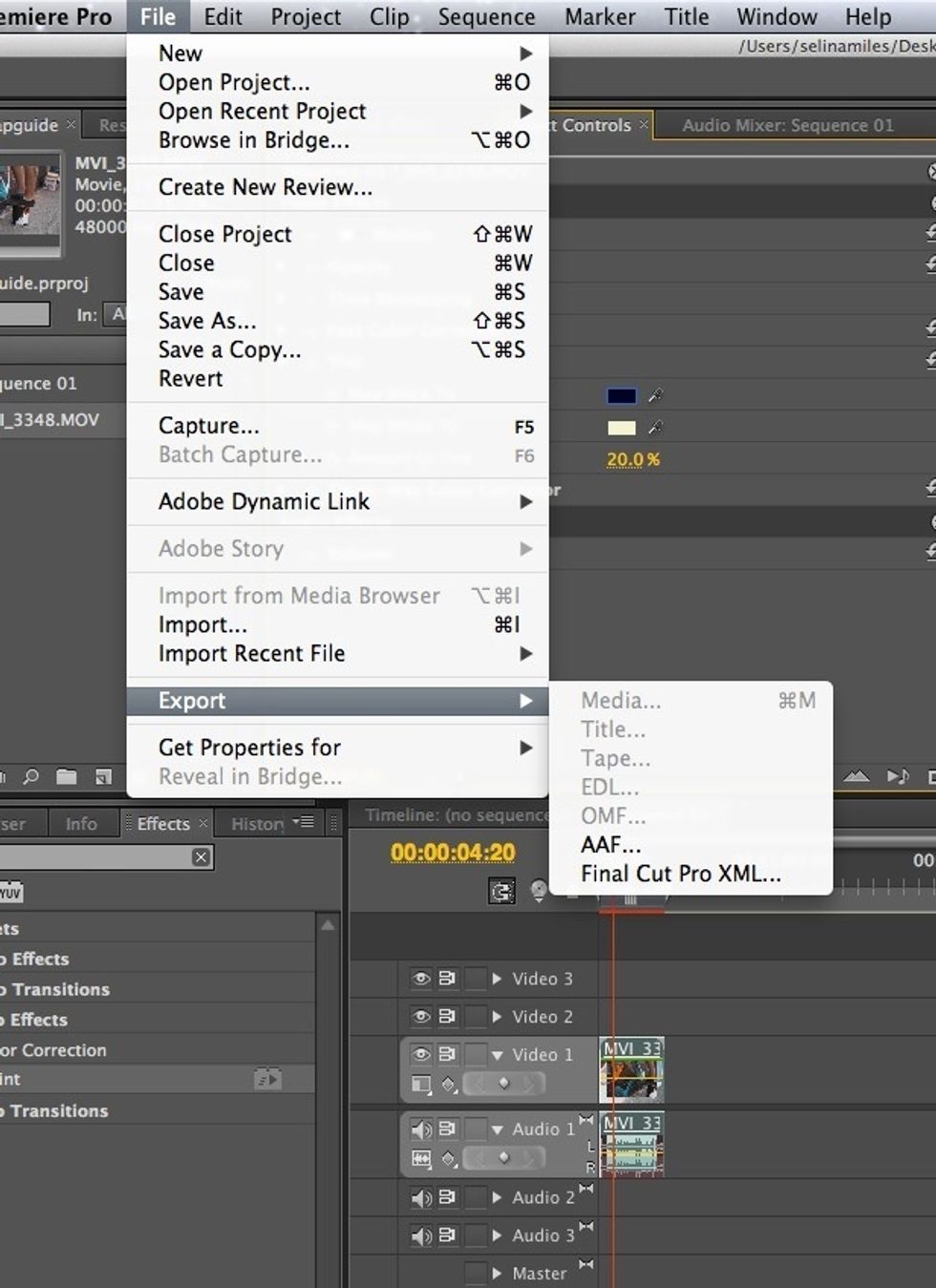The height and width of the screenshot is (1288, 936).
Task: Click the Add Keyframe diamond on Video 1 track
Action: 503,1083
